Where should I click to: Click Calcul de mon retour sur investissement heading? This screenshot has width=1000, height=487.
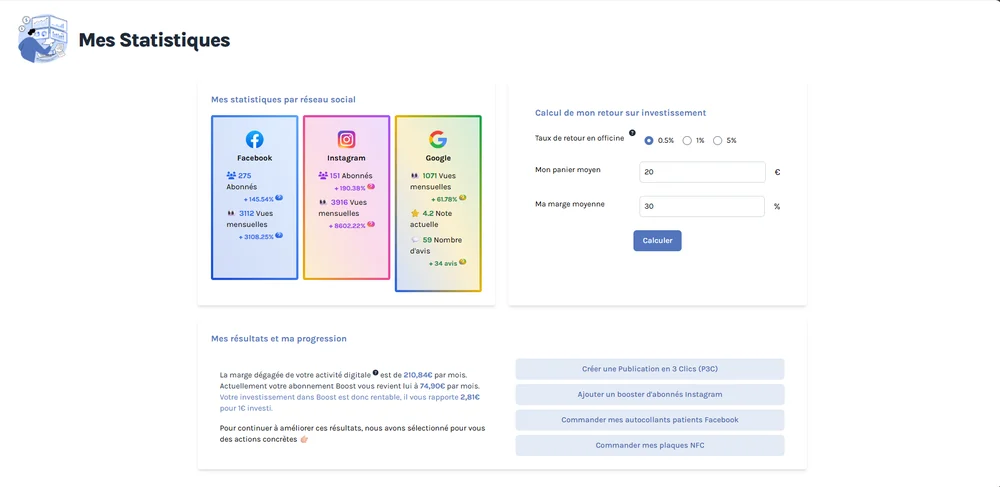[621, 113]
